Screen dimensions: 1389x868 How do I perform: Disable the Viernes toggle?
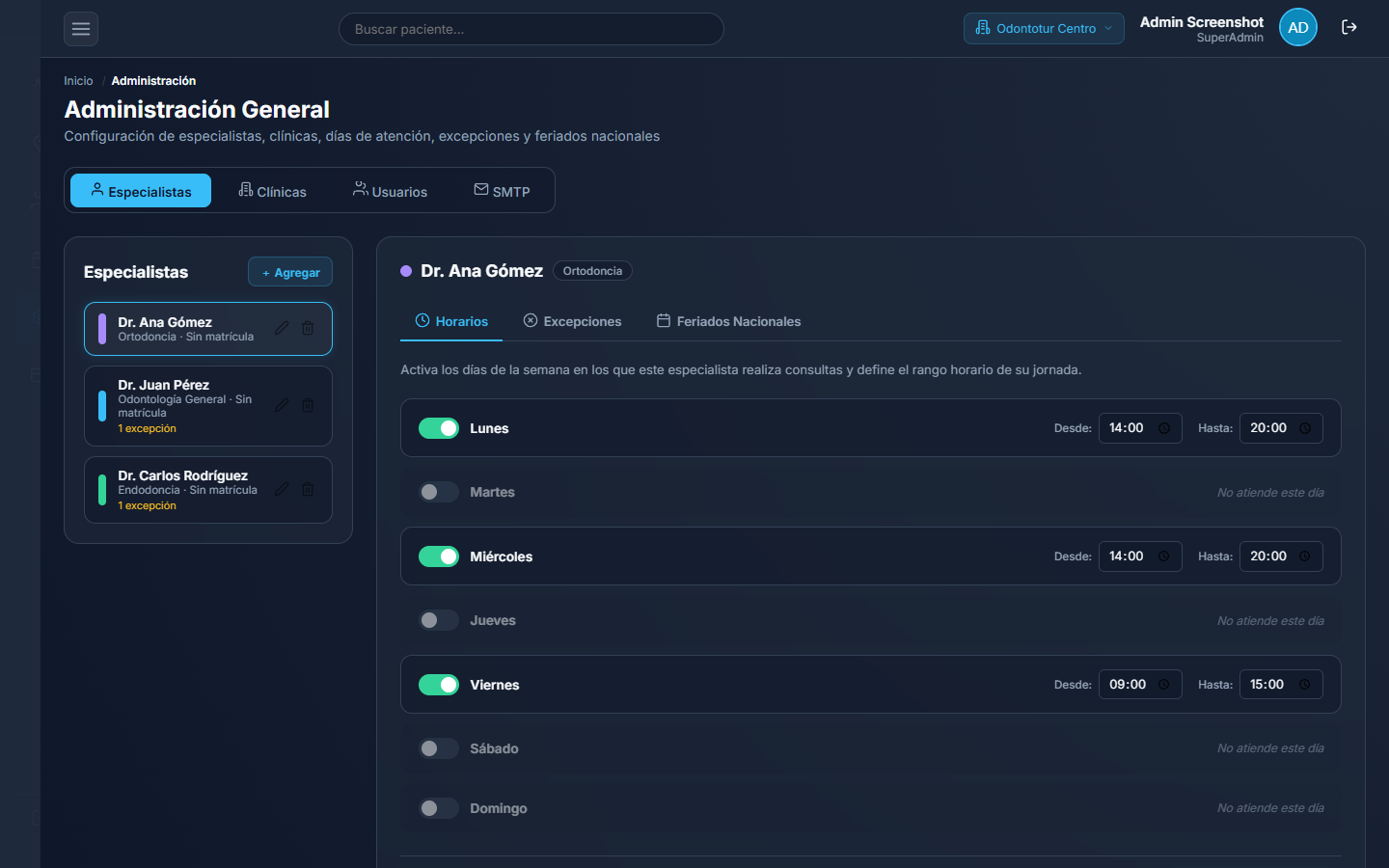tap(439, 685)
